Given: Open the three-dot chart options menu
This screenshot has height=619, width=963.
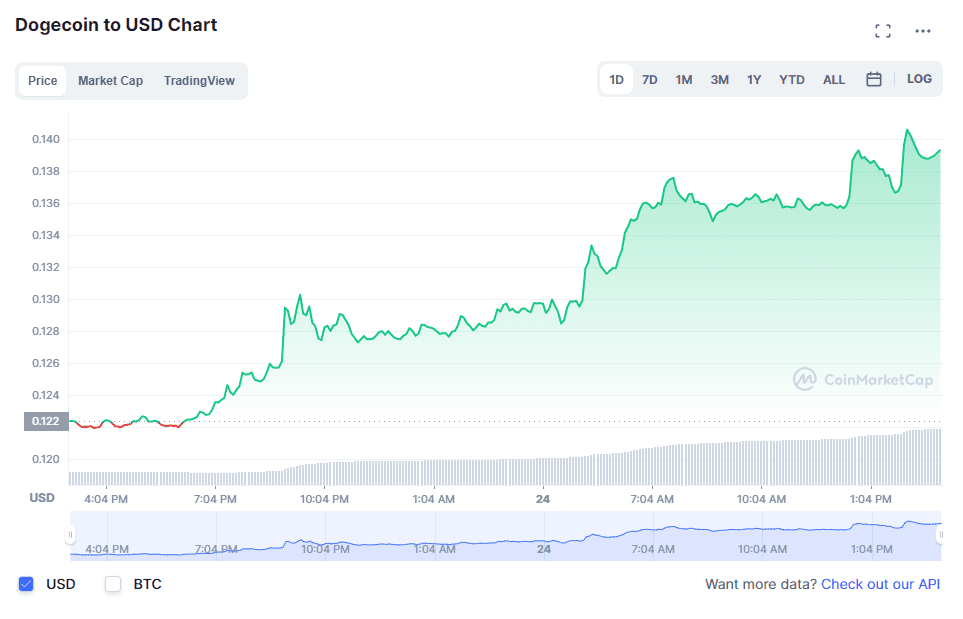Looking at the screenshot, I should [922, 30].
